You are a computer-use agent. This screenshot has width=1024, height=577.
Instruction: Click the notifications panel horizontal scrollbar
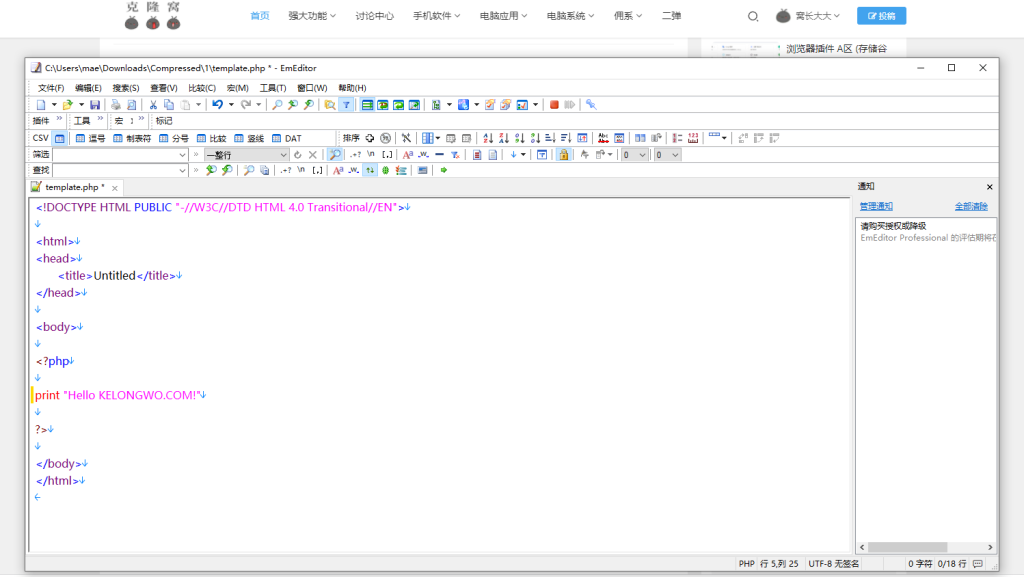coord(926,547)
